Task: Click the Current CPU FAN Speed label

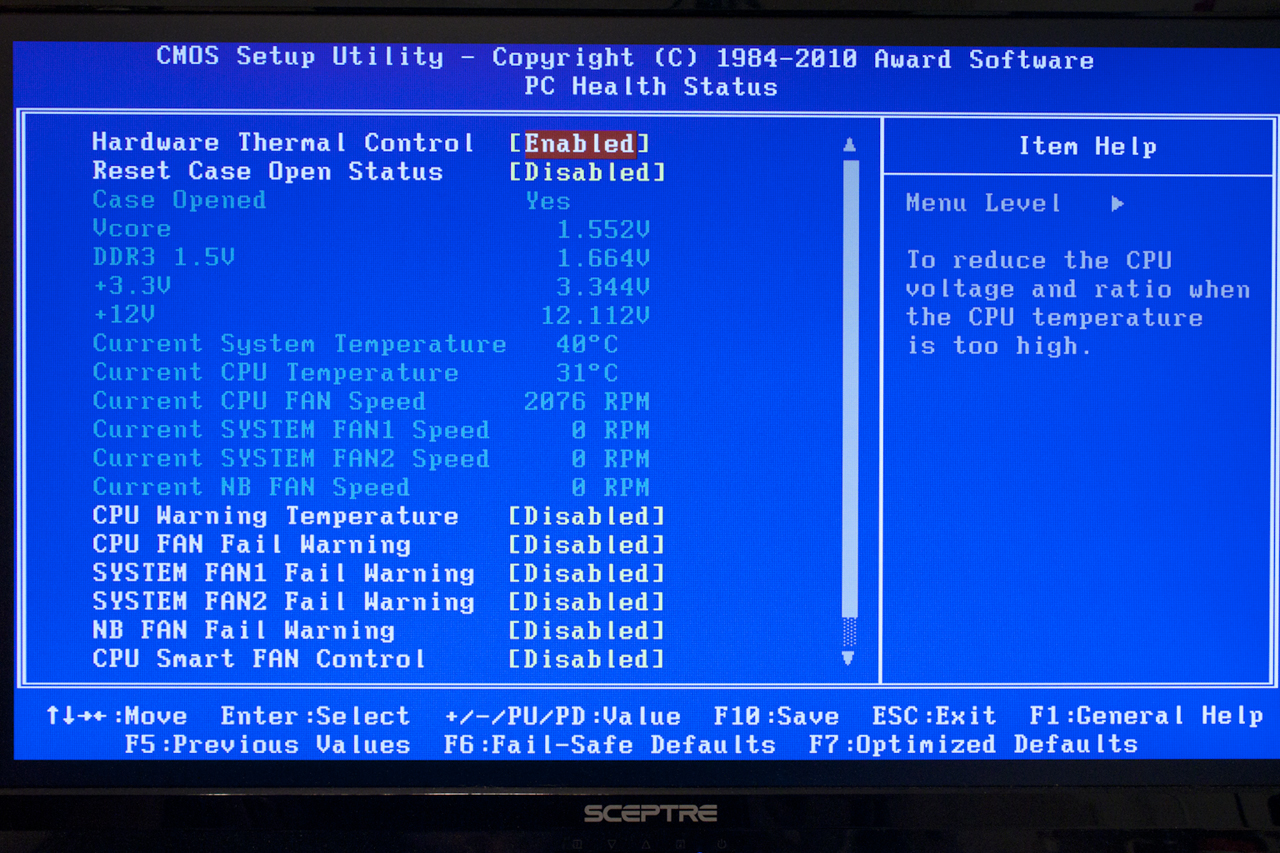Action: (x=259, y=402)
